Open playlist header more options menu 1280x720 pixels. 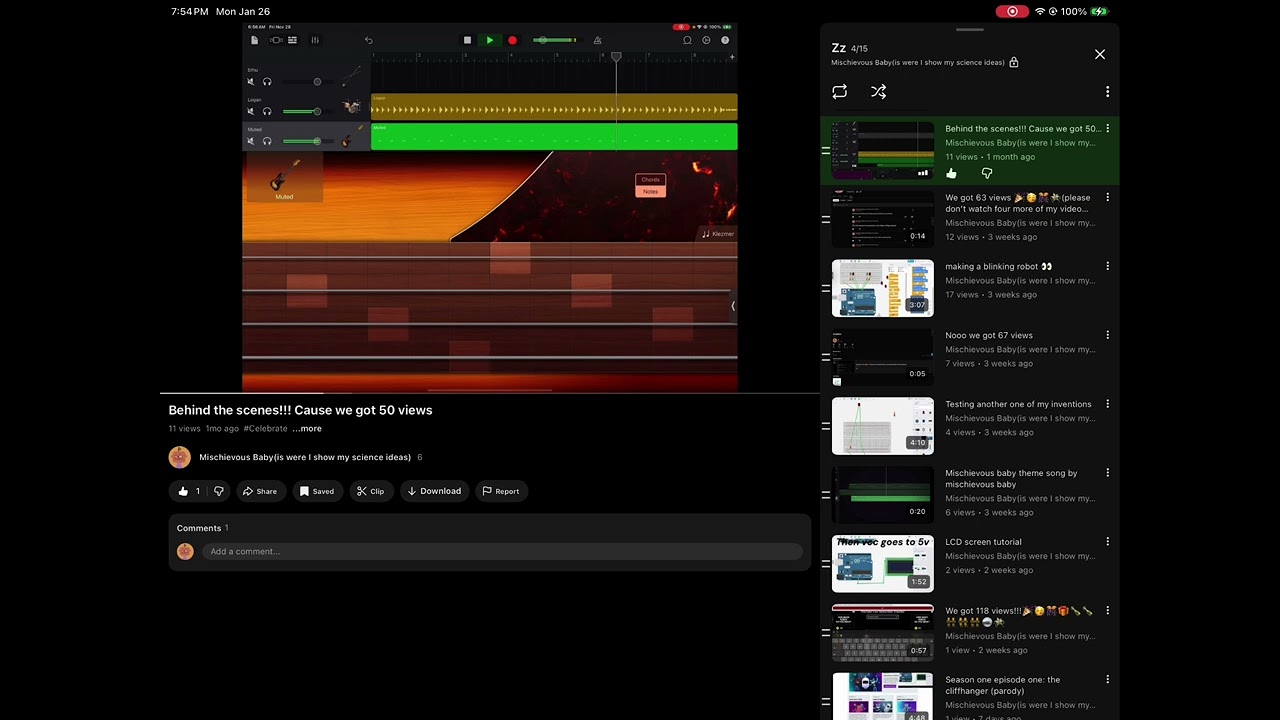[x=1107, y=91]
